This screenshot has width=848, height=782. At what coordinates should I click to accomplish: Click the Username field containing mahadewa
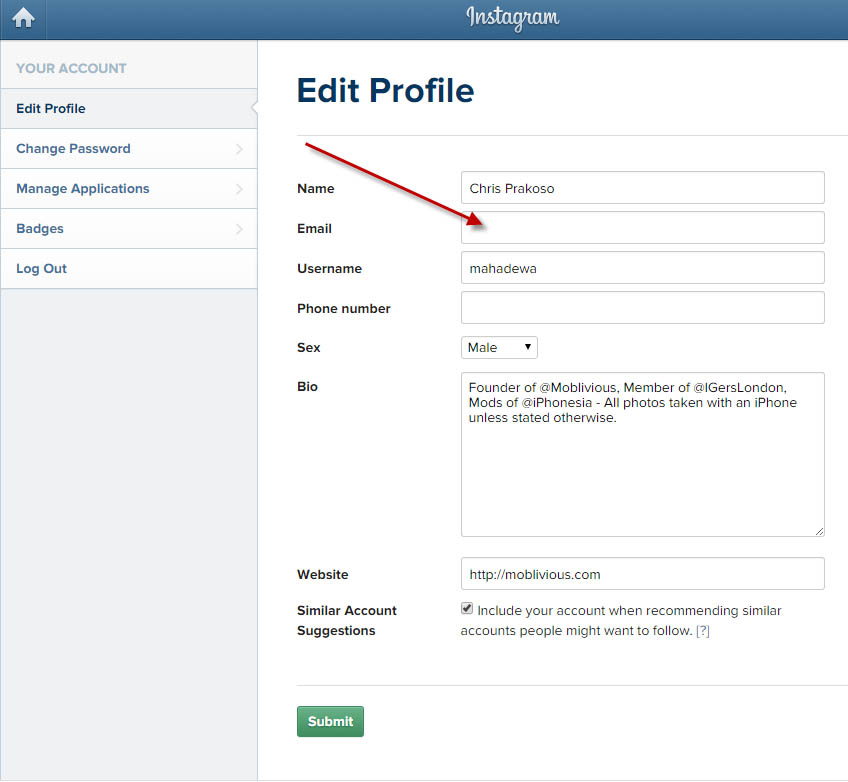tap(642, 268)
